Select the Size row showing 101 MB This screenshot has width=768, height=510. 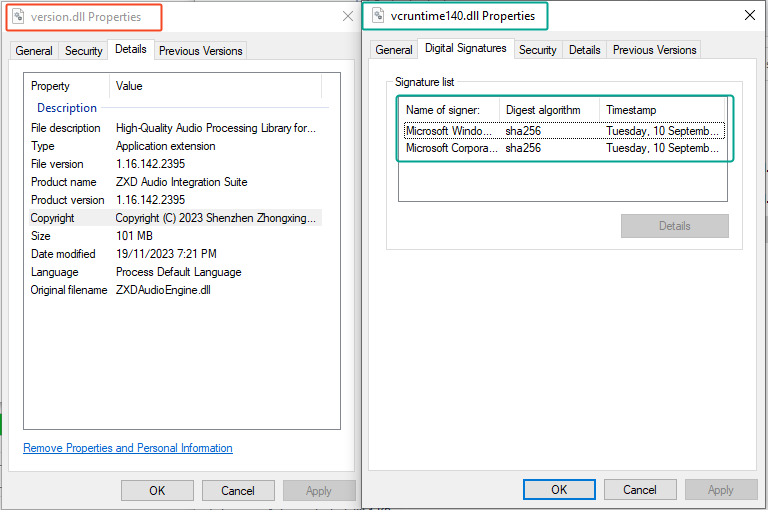[x=175, y=236]
